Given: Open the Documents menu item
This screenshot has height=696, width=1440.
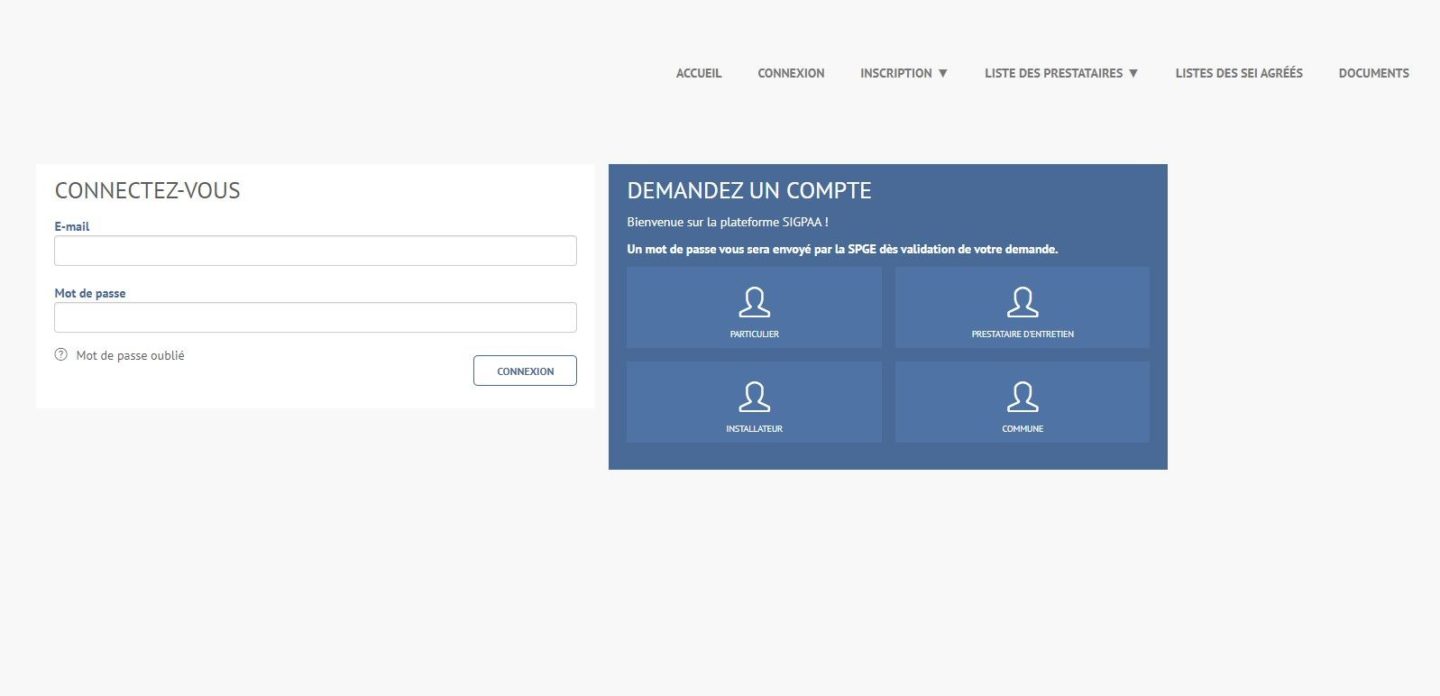Looking at the screenshot, I should click(x=1374, y=73).
